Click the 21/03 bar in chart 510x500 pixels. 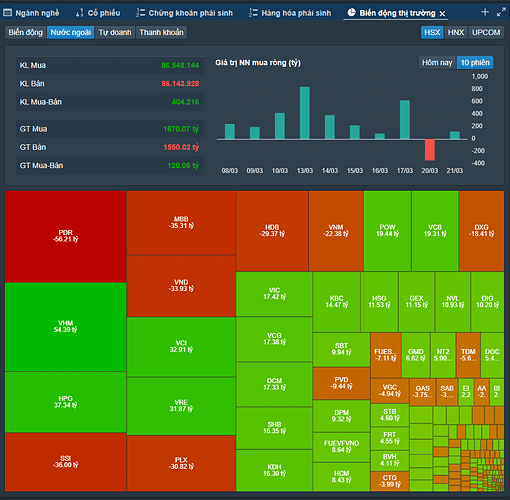click(x=455, y=135)
